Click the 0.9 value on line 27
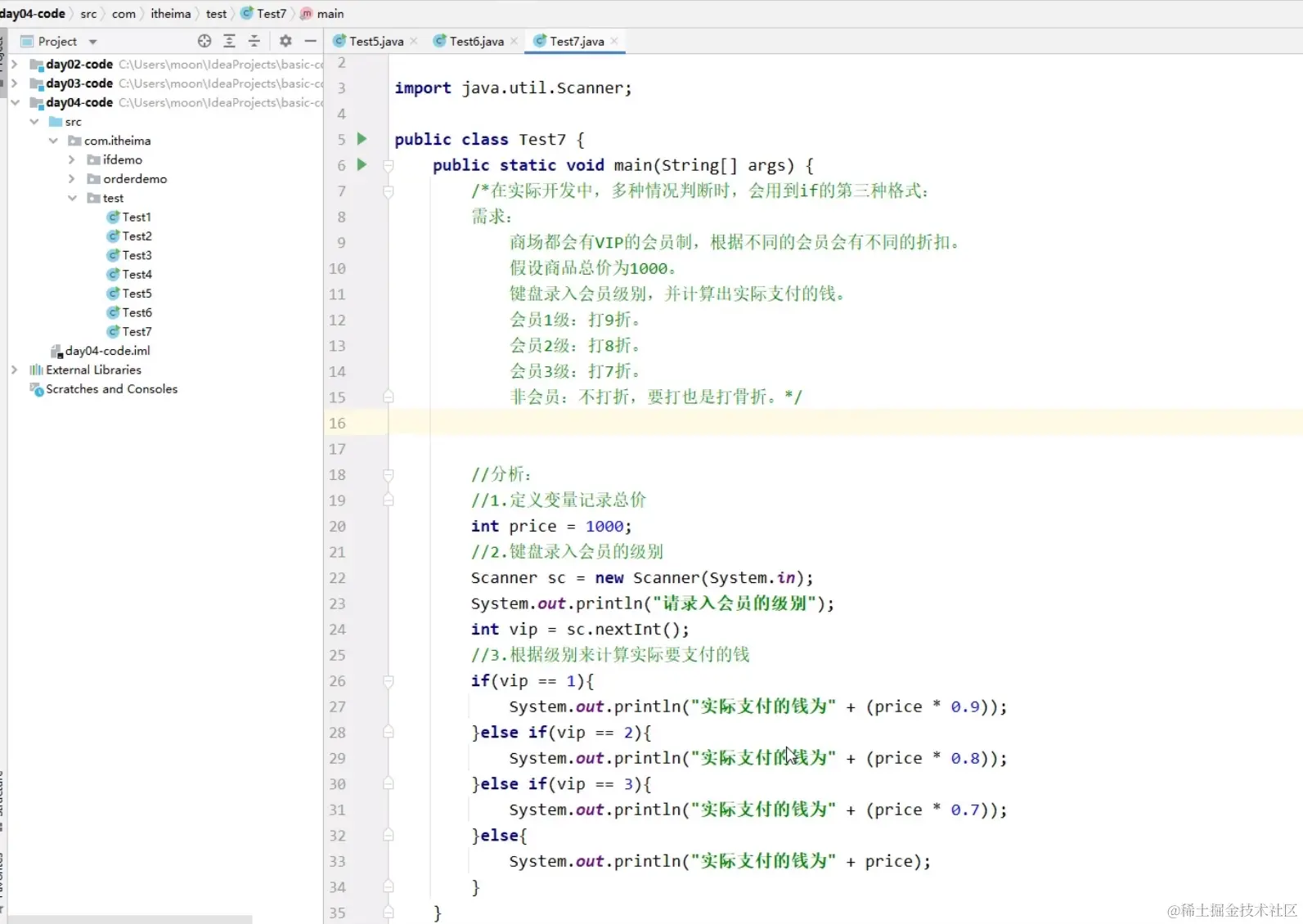 965,706
